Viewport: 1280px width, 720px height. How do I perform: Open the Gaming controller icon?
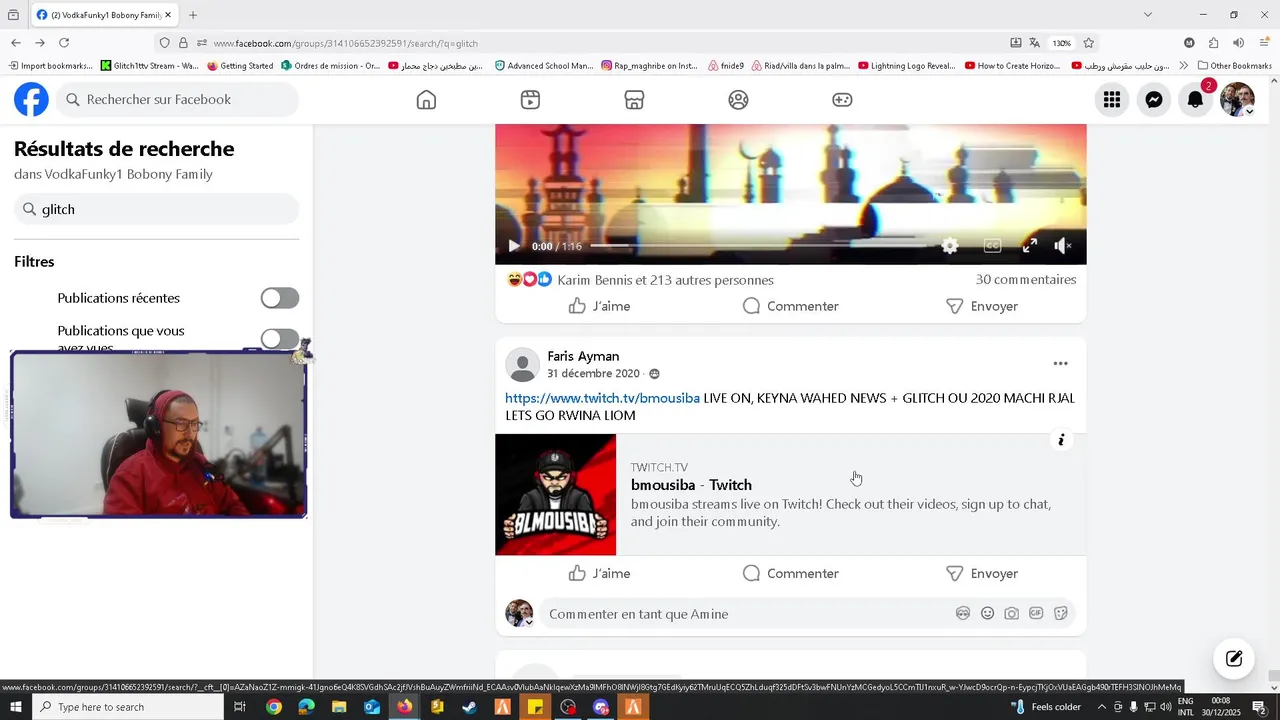tap(843, 100)
